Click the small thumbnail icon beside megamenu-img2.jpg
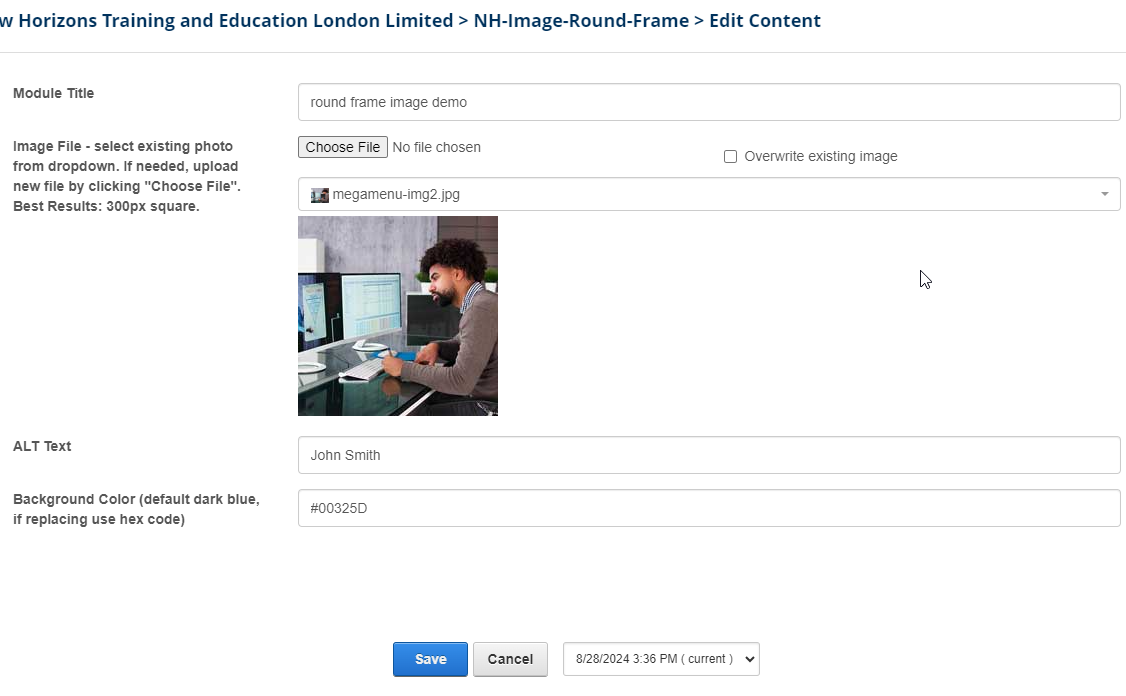 (320, 195)
